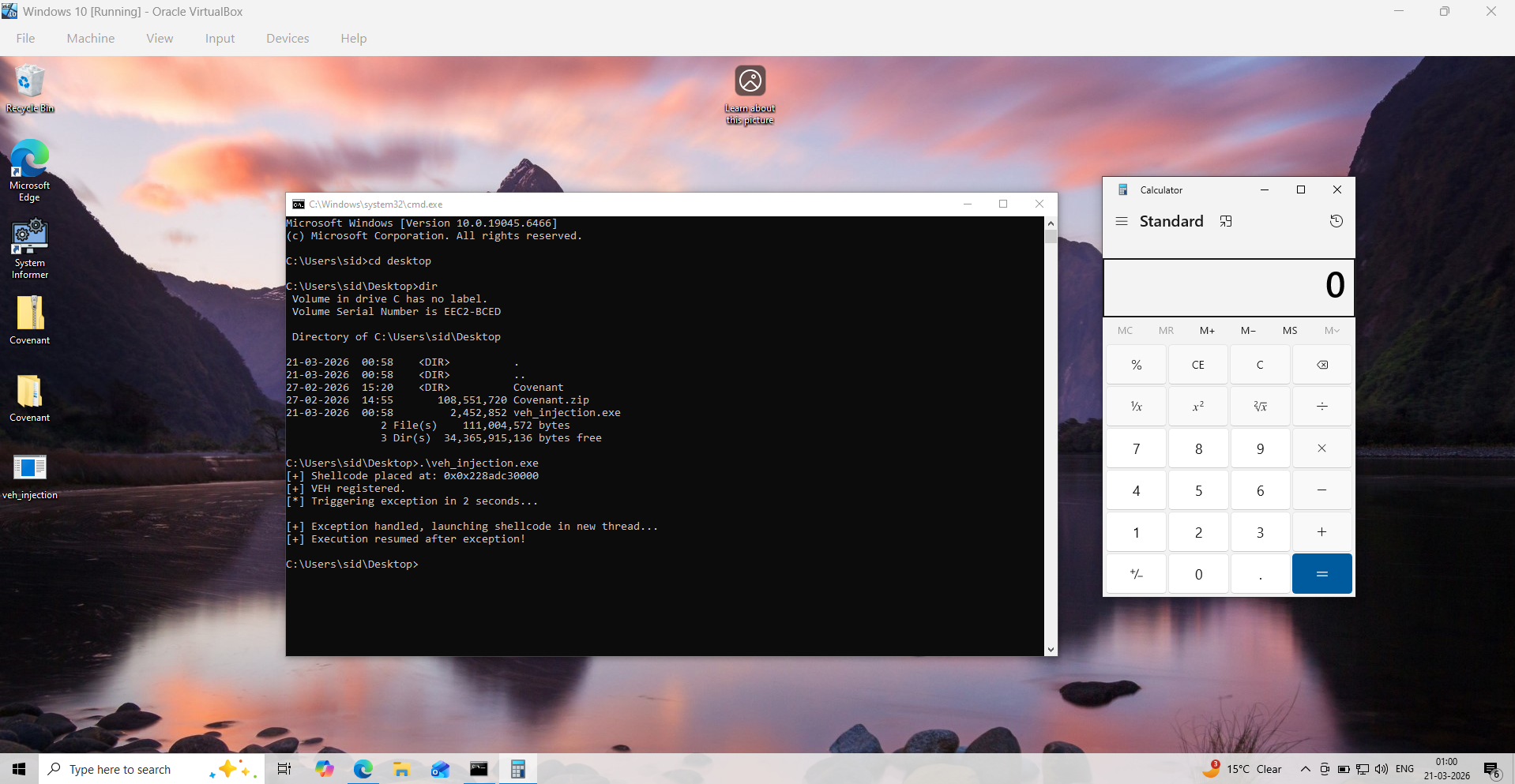Open VirtualBox File menu
The image size is (1515, 784).
(x=25, y=38)
